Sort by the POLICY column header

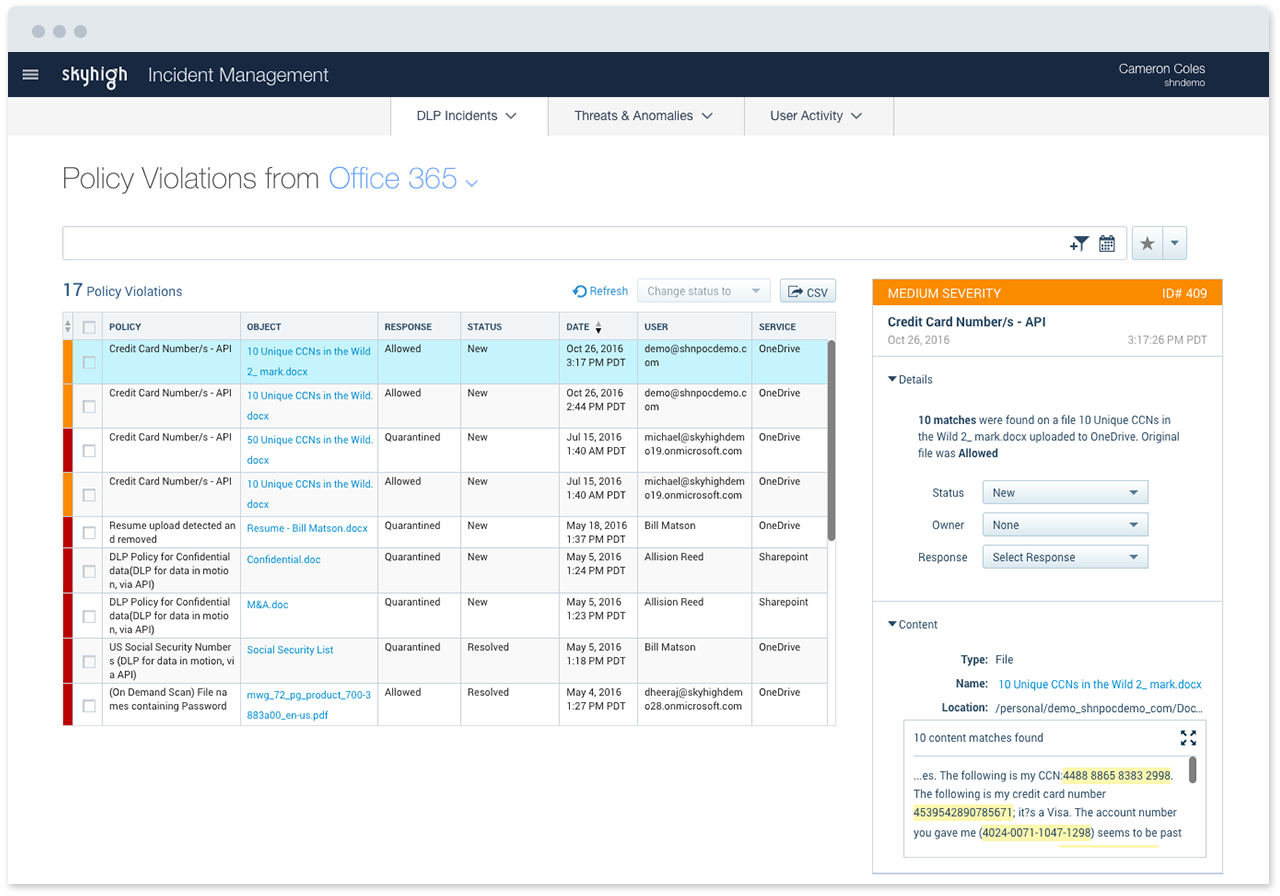[125, 327]
